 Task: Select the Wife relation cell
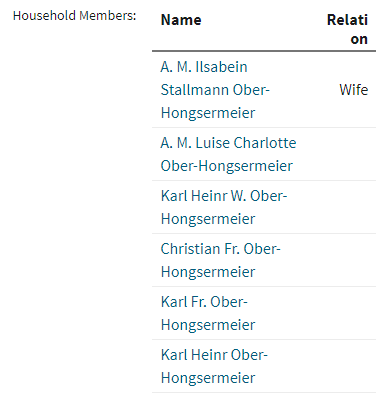click(354, 90)
